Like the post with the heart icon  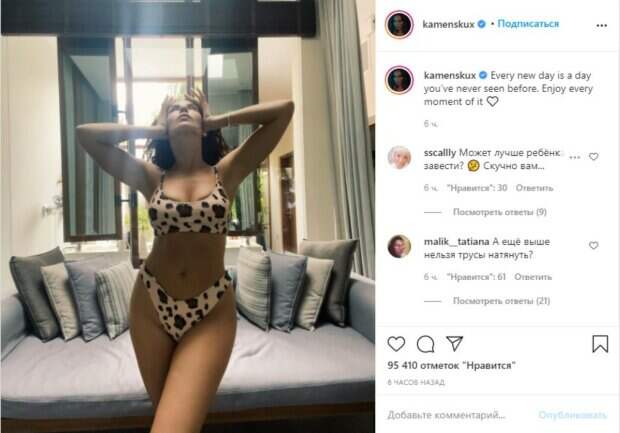(396, 344)
